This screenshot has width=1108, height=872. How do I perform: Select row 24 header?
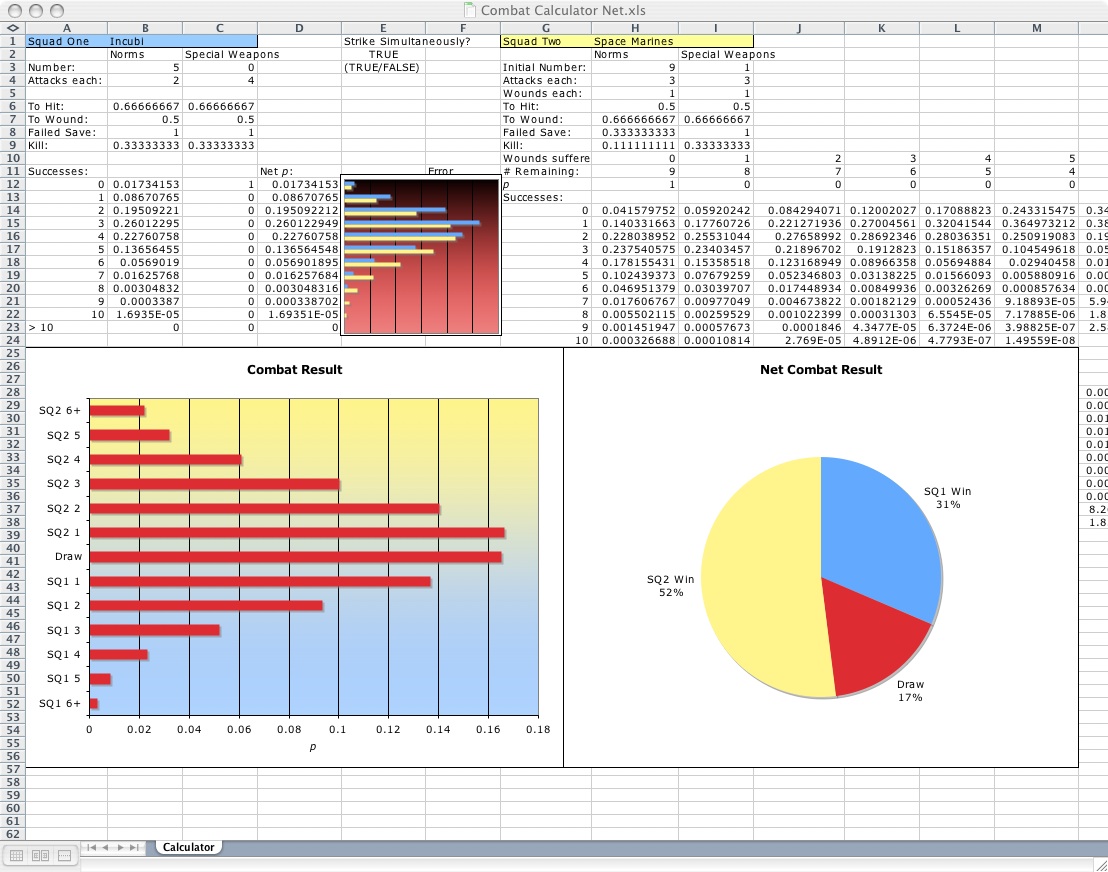12,340
